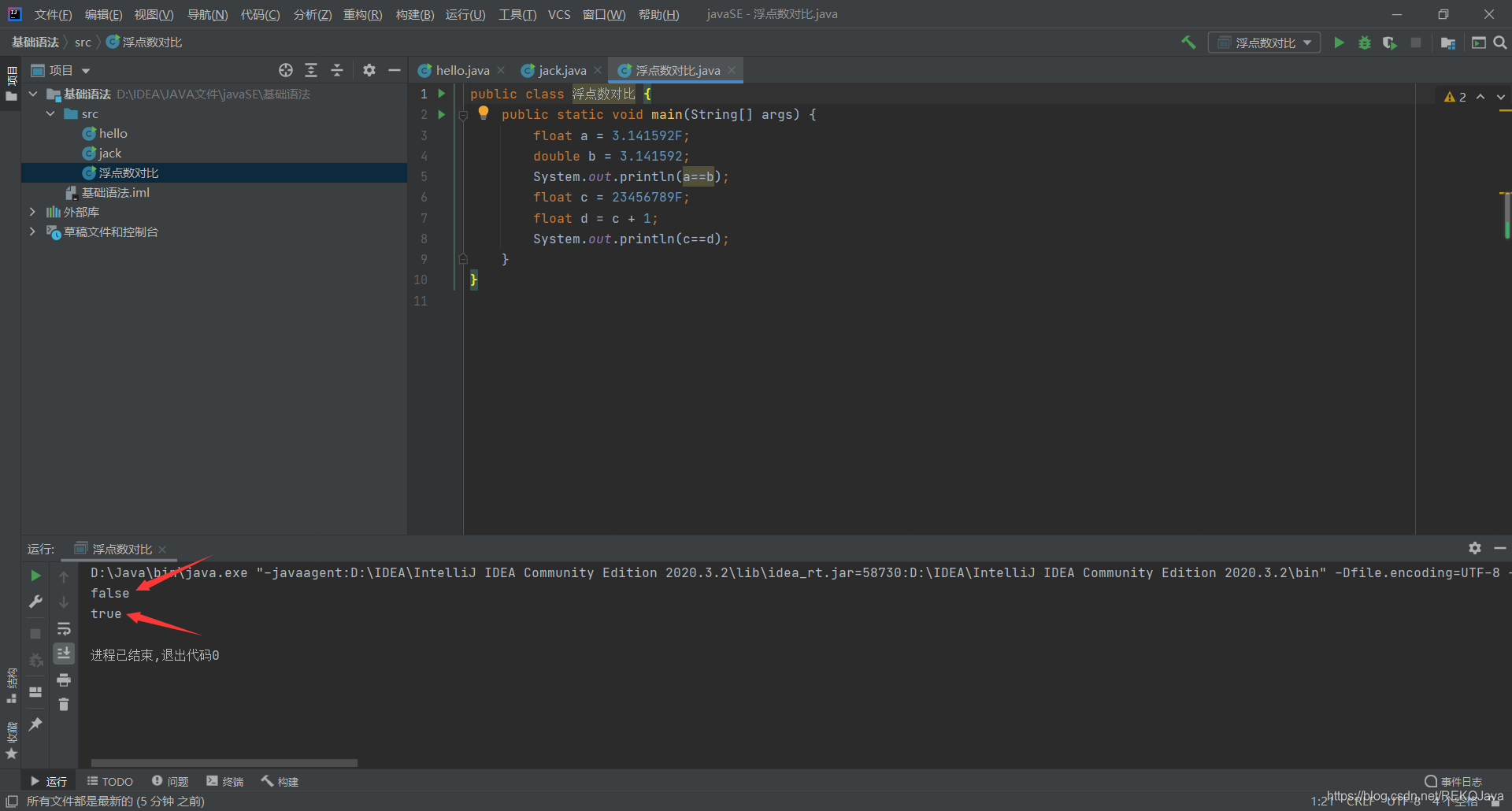
Task: Close the 浮点数对比.java editor tab
Action: (x=732, y=70)
